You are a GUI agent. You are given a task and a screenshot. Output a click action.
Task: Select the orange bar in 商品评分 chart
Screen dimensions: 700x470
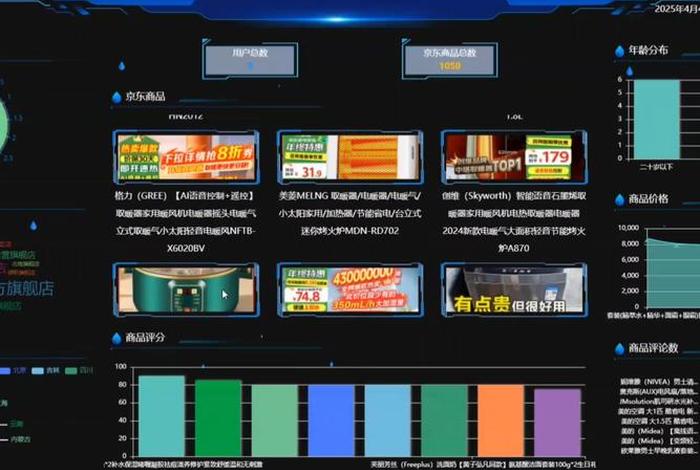click(501, 420)
